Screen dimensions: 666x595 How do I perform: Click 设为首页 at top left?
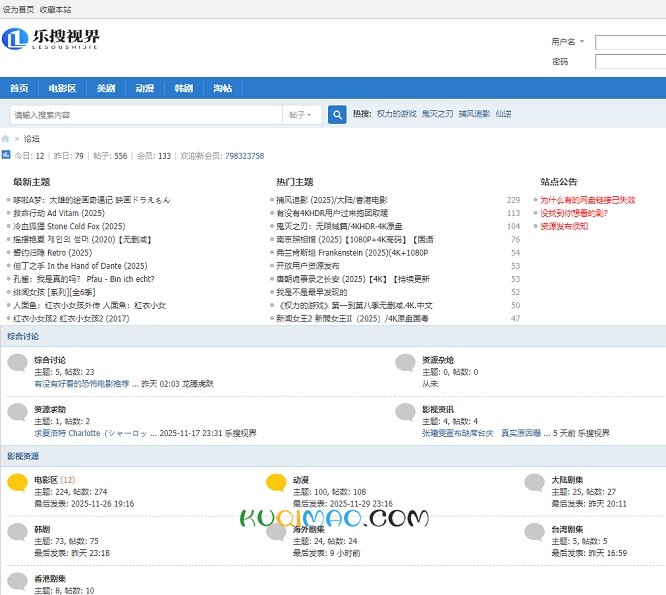pos(18,9)
